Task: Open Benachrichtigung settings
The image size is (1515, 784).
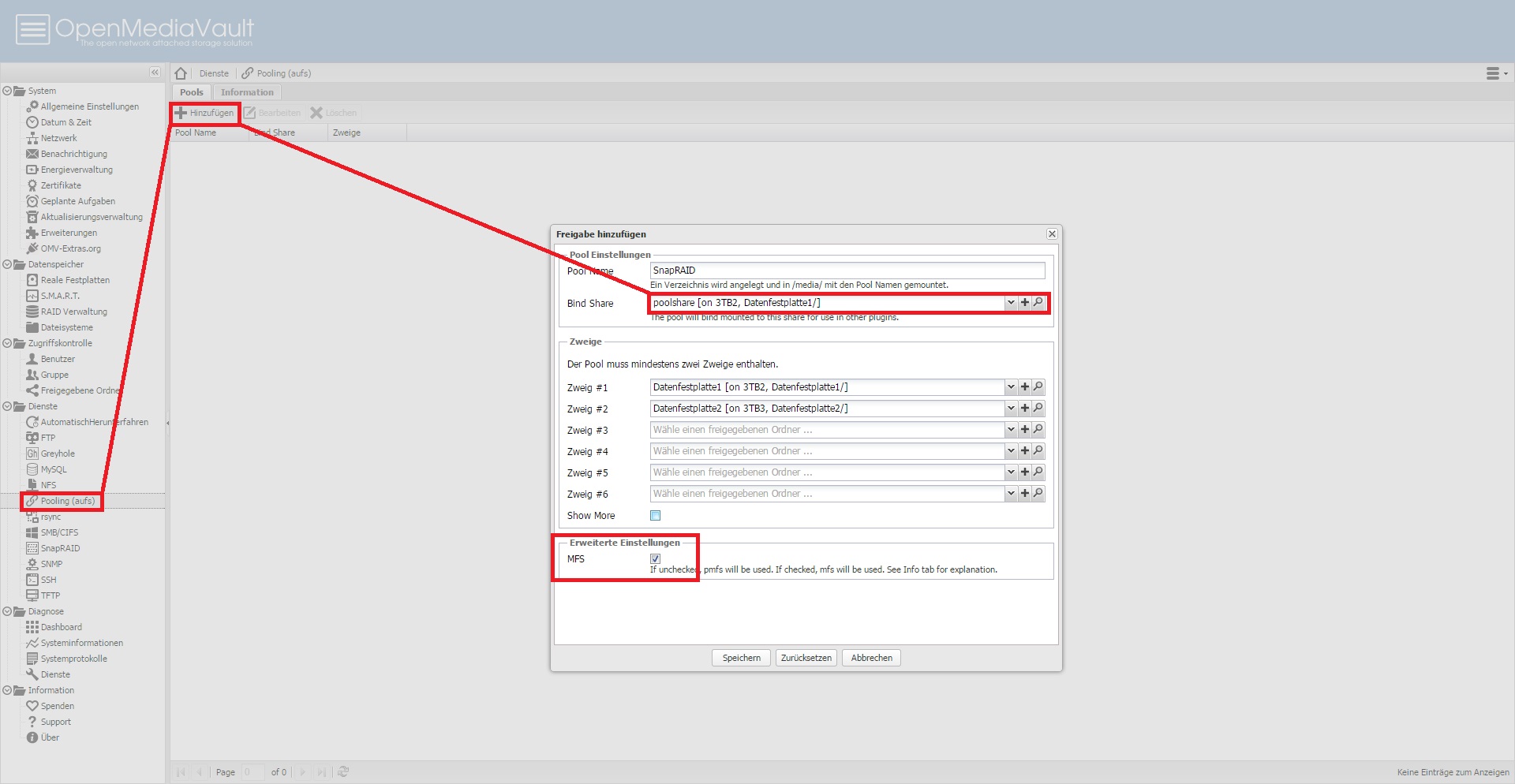Action: pyautogui.click(x=73, y=154)
